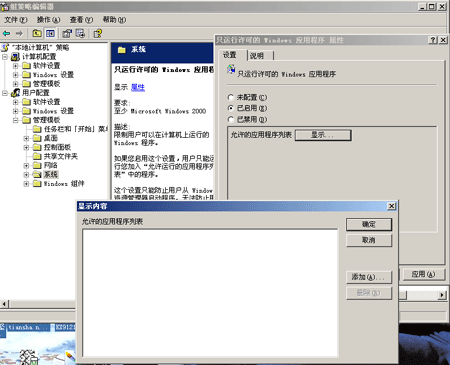This screenshot has height=365, width=450.
Task: Click the Windows 组件 folder icon
Action: pos(37,184)
